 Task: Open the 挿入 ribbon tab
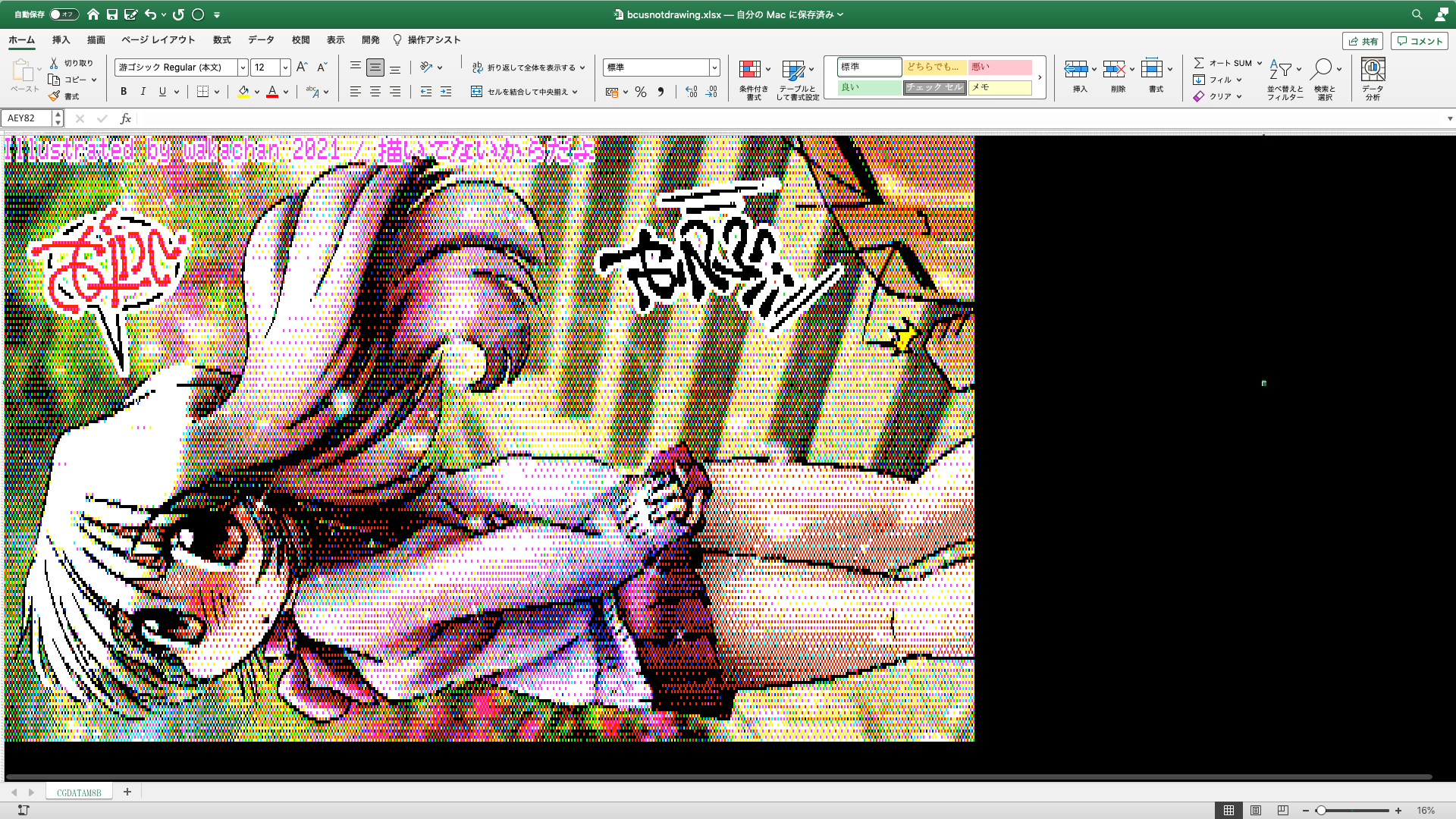pyautogui.click(x=61, y=40)
